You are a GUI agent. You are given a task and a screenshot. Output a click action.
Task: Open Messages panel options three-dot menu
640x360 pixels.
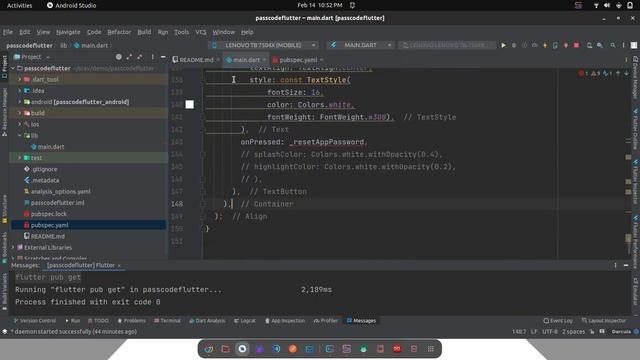[x=616, y=265]
